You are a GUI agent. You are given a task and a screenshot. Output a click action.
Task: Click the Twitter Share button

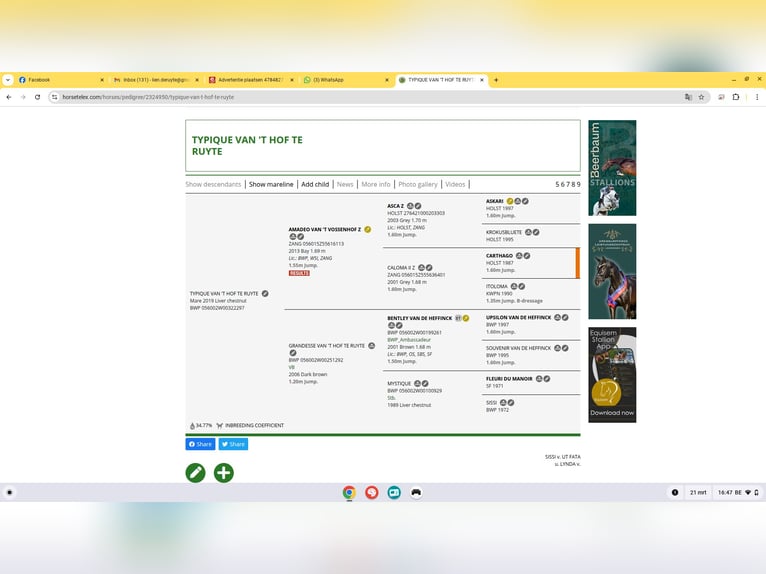(233, 444)
